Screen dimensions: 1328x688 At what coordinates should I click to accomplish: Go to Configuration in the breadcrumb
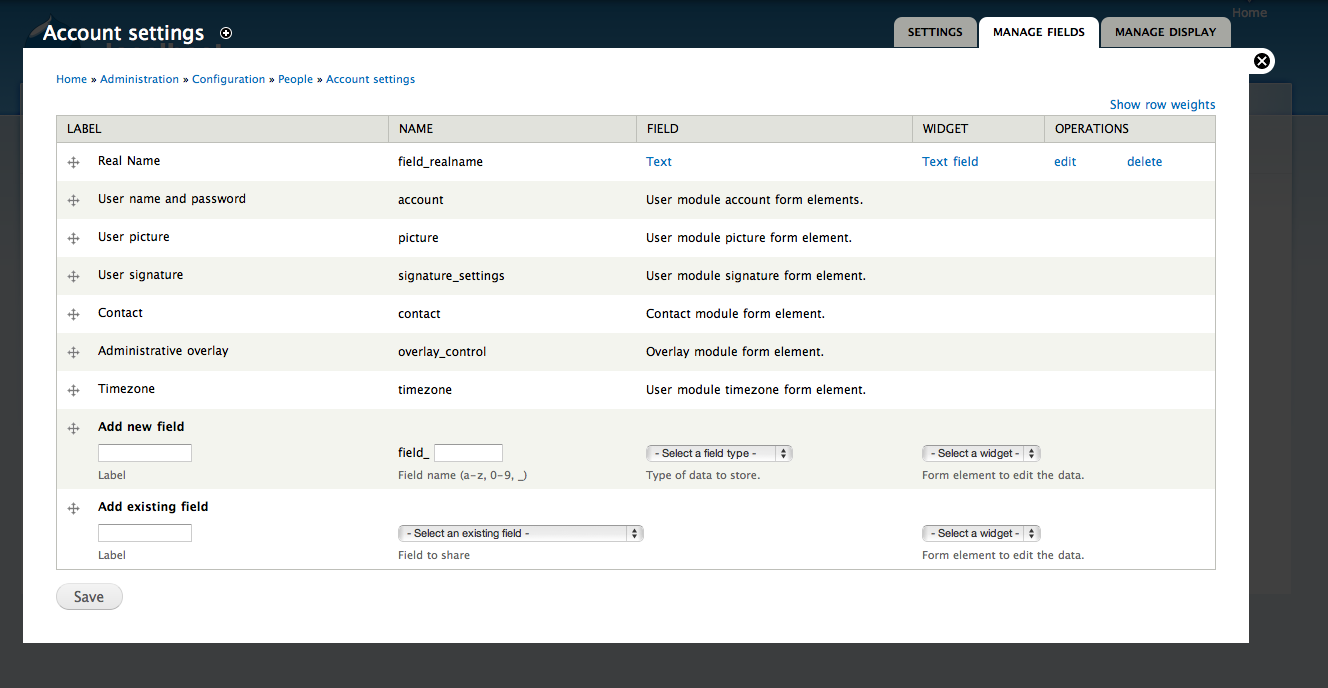228,79
